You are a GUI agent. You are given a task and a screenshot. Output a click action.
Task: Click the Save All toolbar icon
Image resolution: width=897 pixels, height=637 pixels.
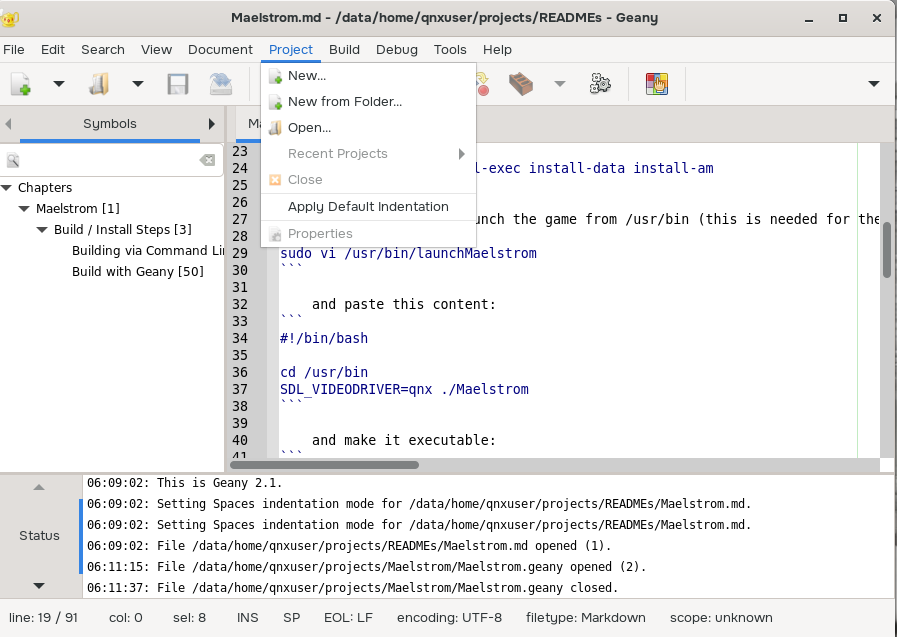click(x=220, y=84)
